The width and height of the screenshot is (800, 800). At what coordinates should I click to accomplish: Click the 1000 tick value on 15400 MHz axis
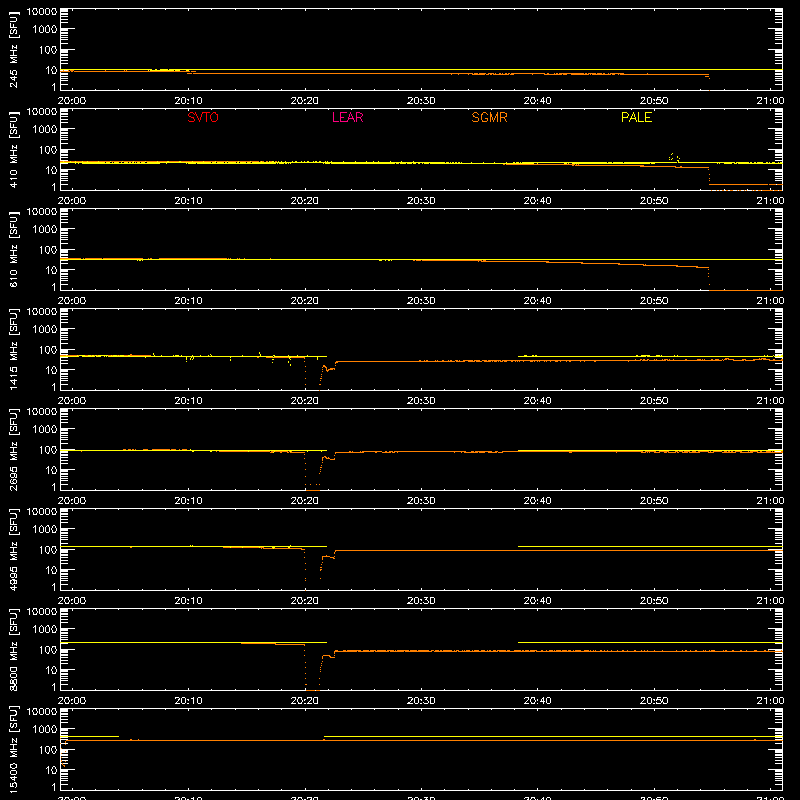(x=45, y=729)
